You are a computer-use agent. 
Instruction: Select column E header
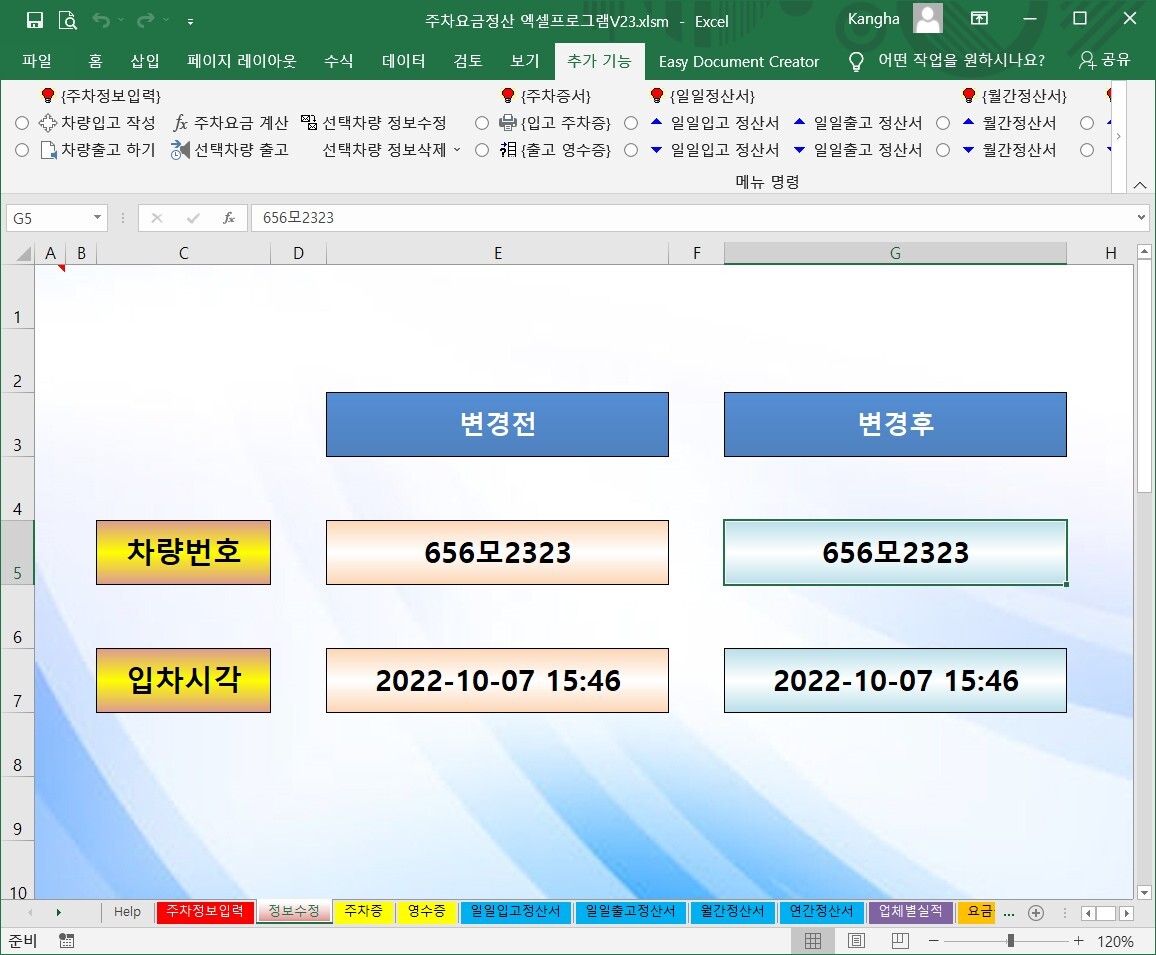point(498,254)
